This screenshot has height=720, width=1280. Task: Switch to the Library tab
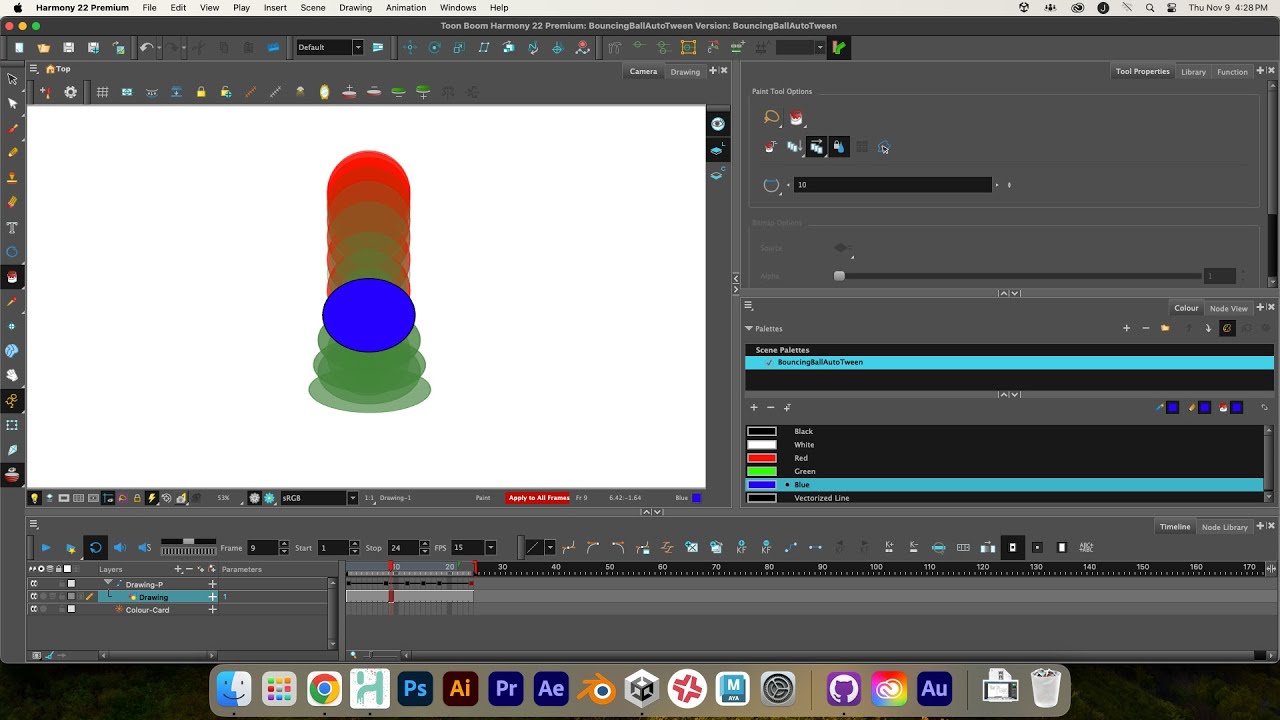point(1193,71)
